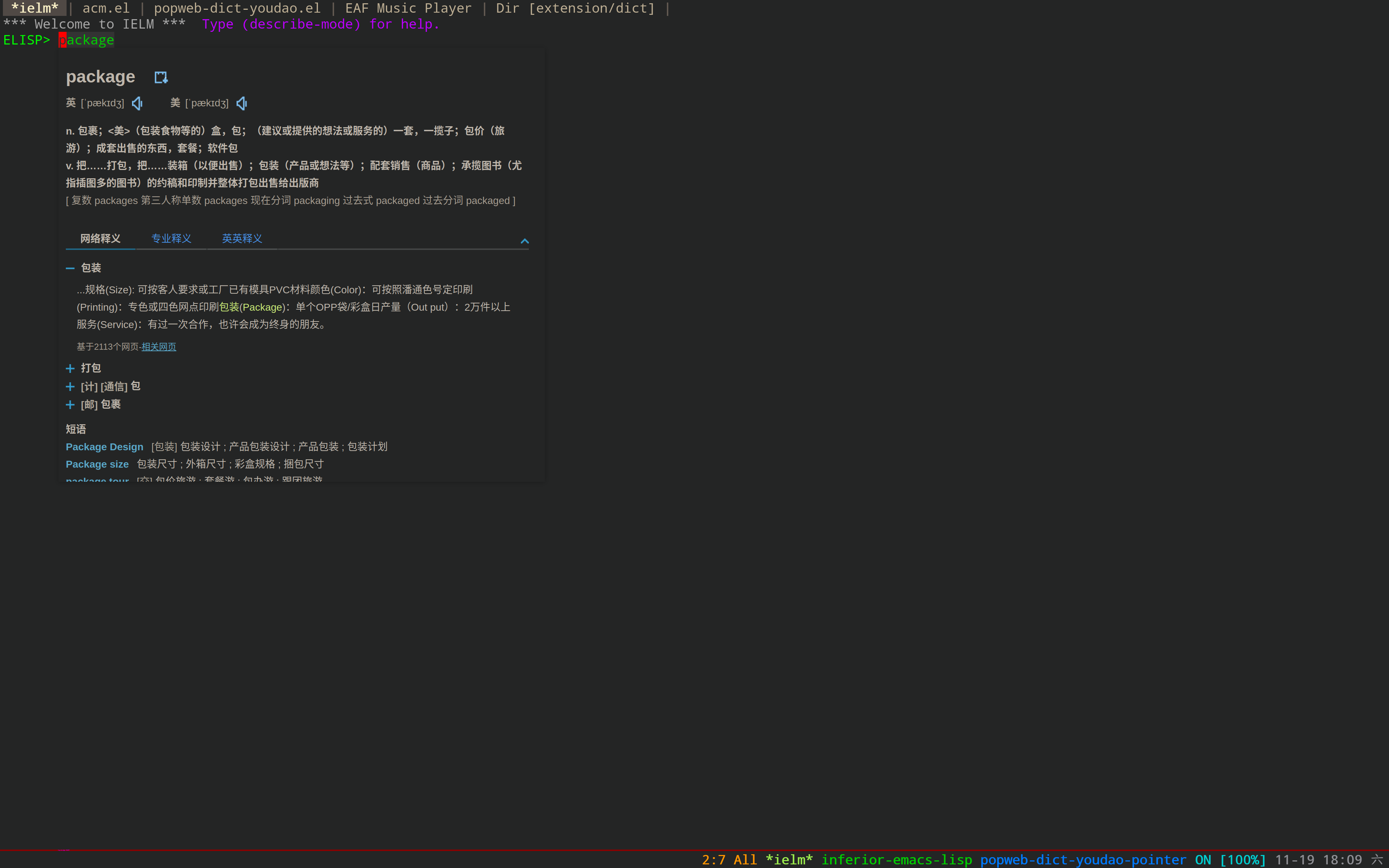
Task: Open the Package Design phrase link
Action: click(105, 447)
